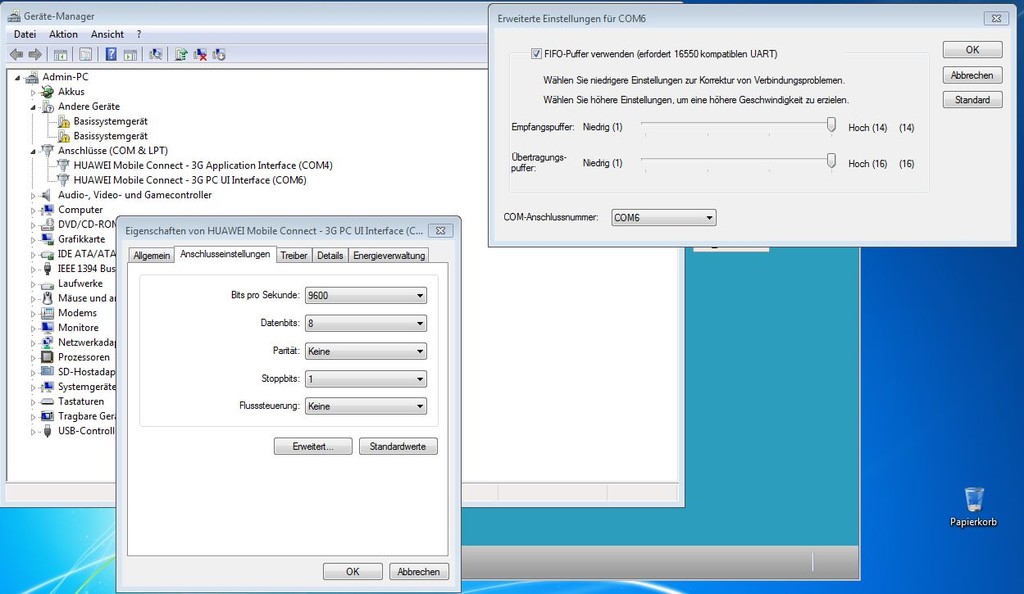This screenshot has width=1024, height=594.
Task: Click the Standard button in COM6 settings
Action: tap(972, 100)
